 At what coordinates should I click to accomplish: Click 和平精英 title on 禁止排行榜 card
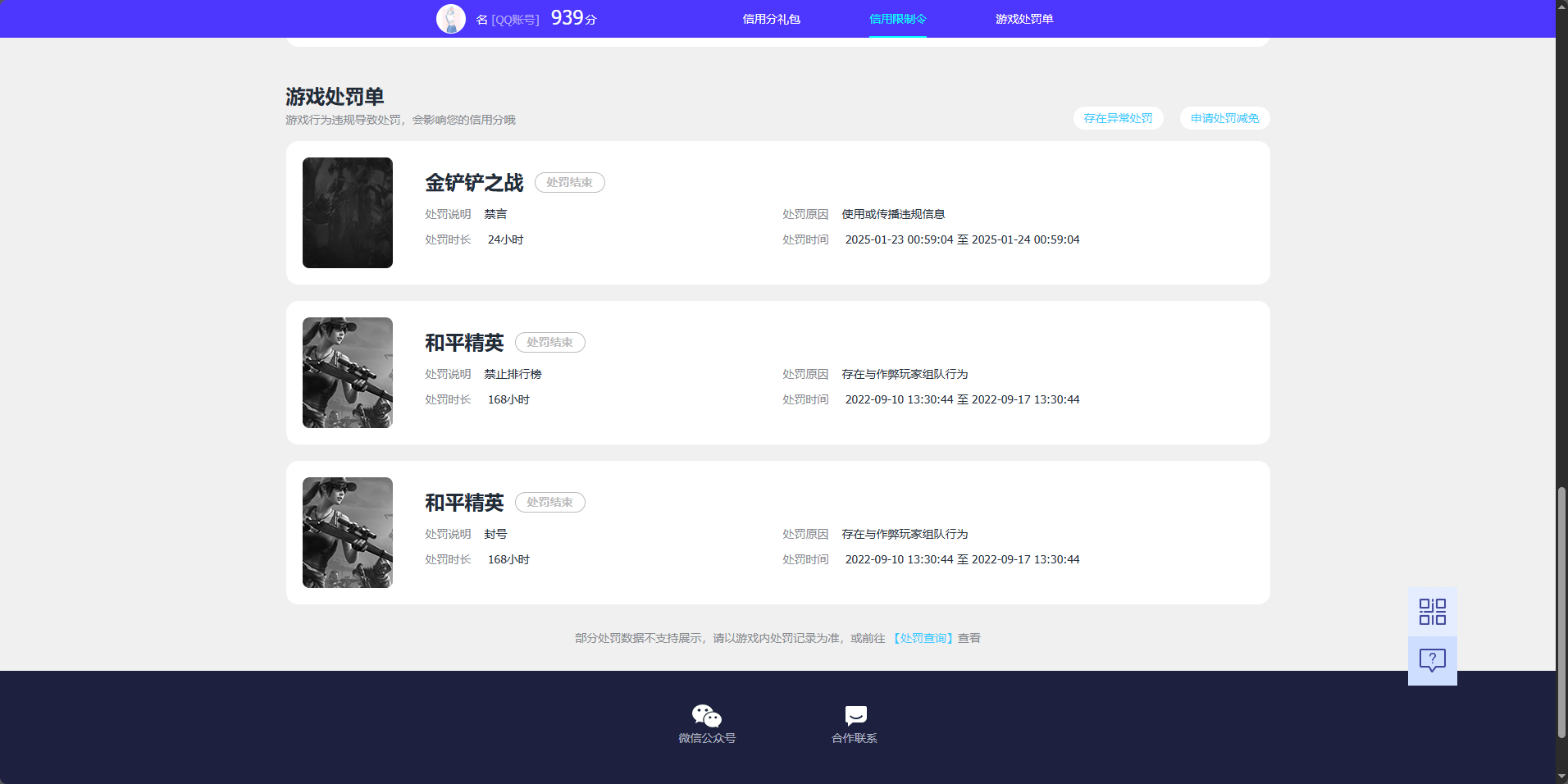pyautogui.click(x=464, y=342)
